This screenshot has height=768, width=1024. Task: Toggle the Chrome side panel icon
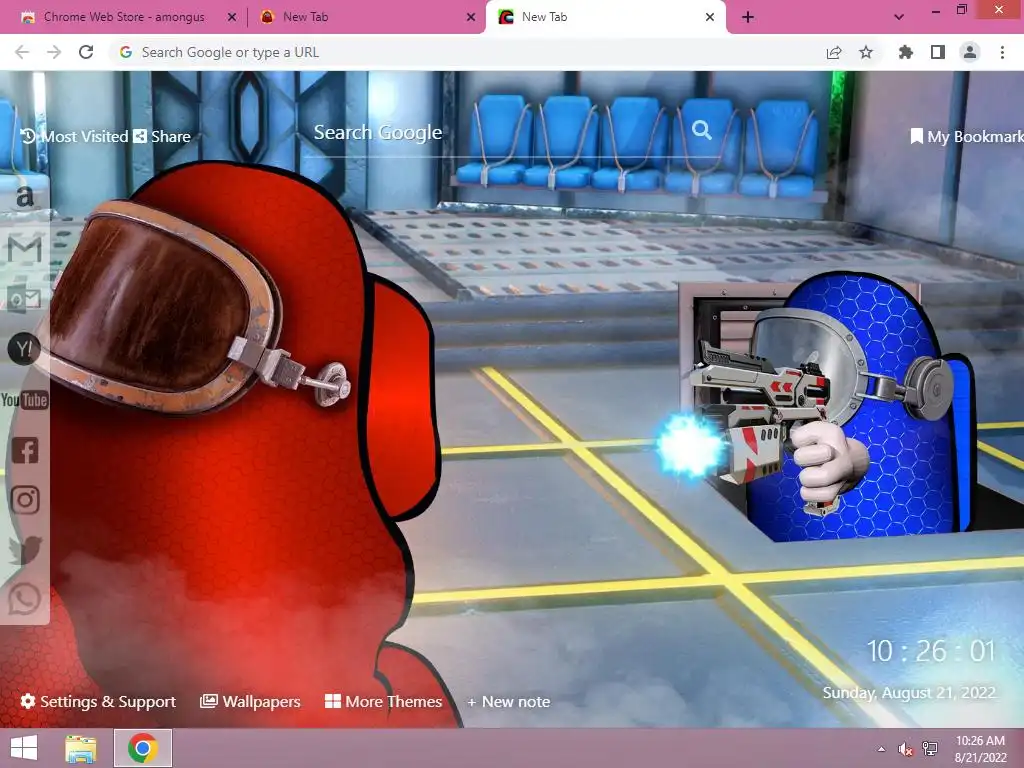(938, 52)
